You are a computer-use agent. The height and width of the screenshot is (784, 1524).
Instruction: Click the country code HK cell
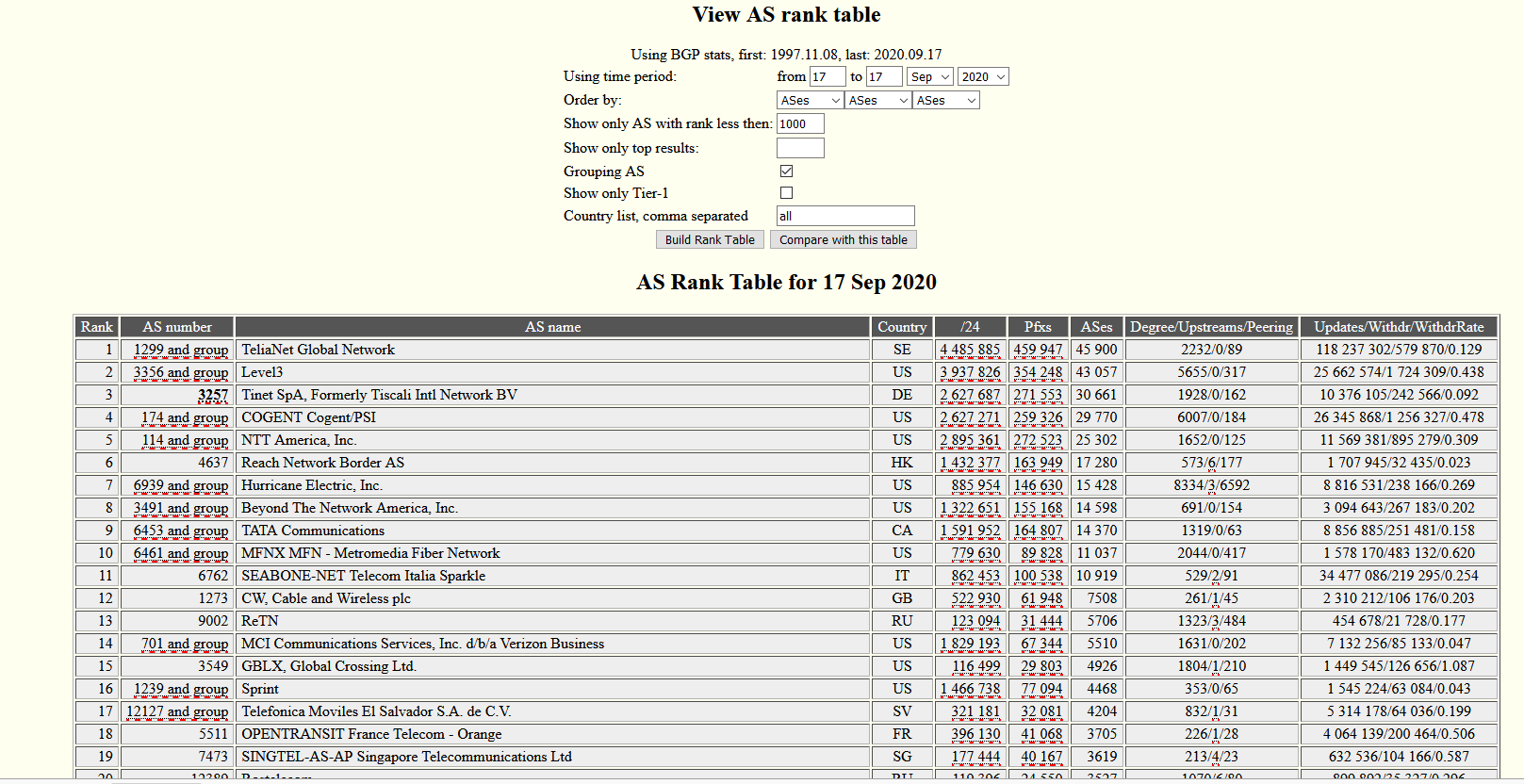902,463
